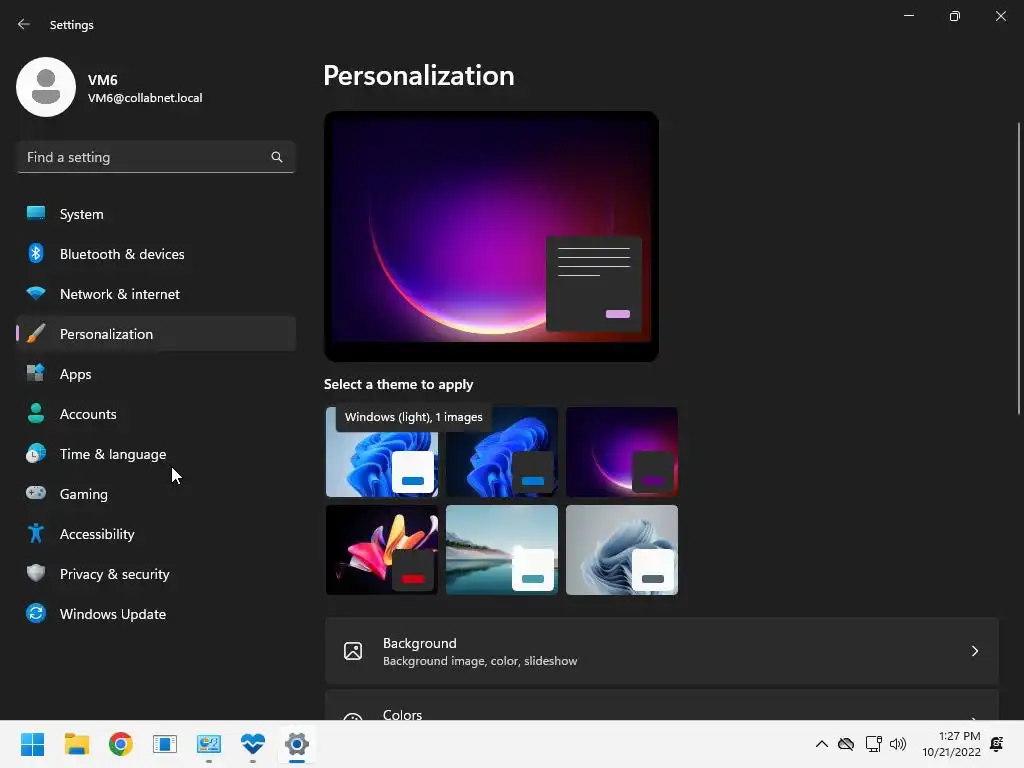Restore down the Settings window
Viewport: 1024px width, 768px height.
click(954, 16)
